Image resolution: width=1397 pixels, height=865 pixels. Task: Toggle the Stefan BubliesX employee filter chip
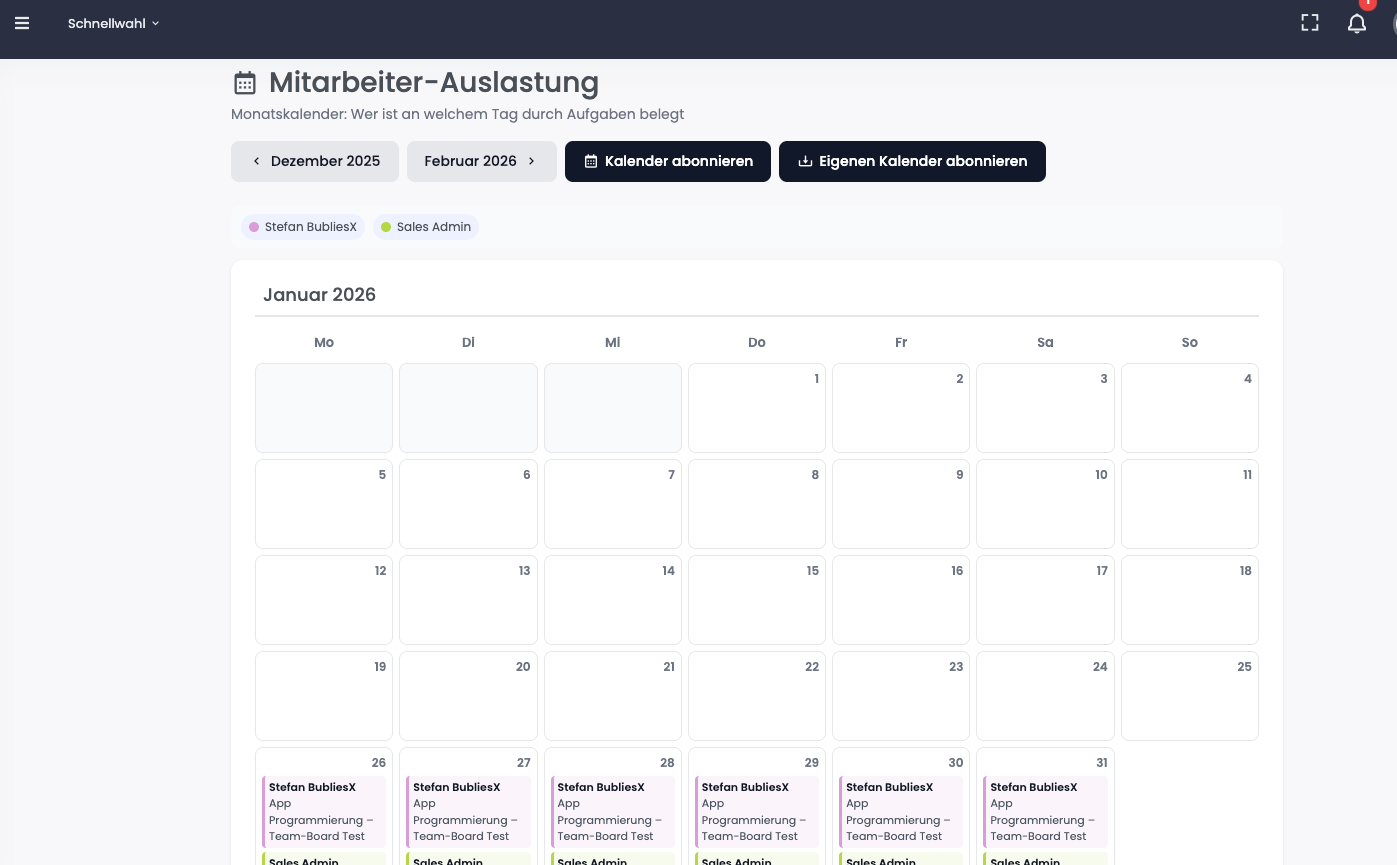pyautogui.click(x=303, y=227)
